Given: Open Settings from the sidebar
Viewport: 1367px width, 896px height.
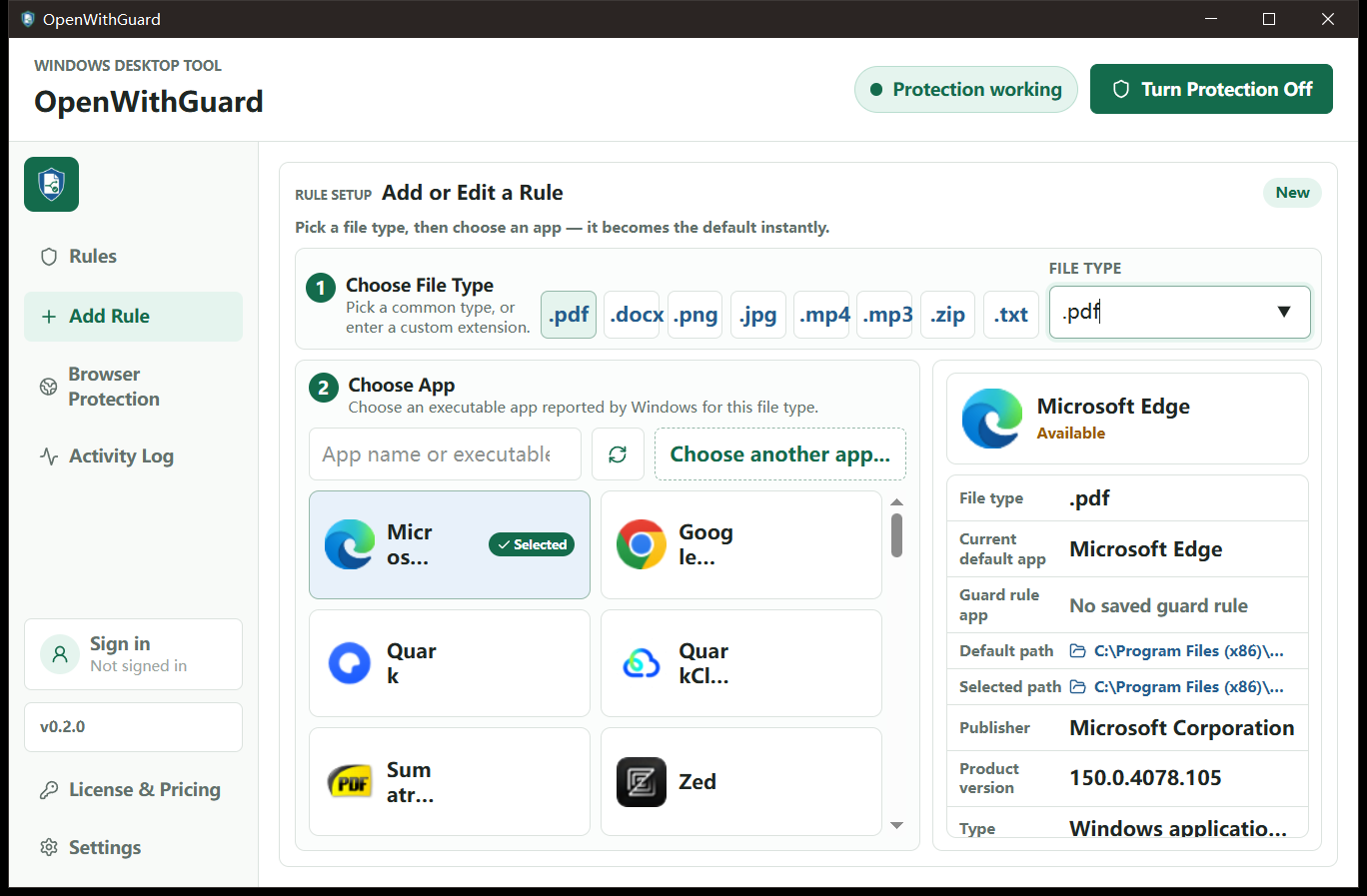Looking at the screenshot, I should point(133,848).
